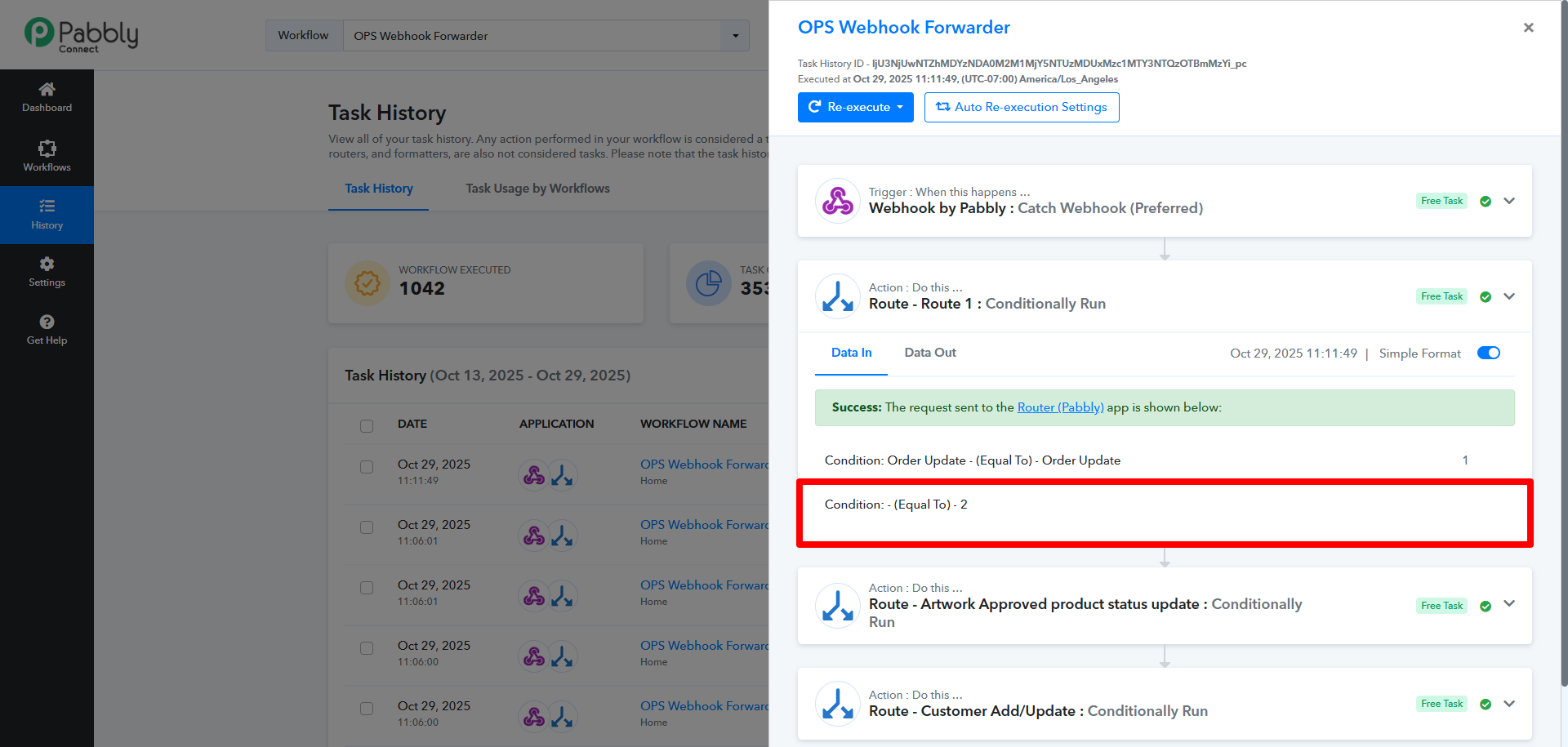
Task: Open Dashboard from the sidebar
Action: click(x=47, y=97)
